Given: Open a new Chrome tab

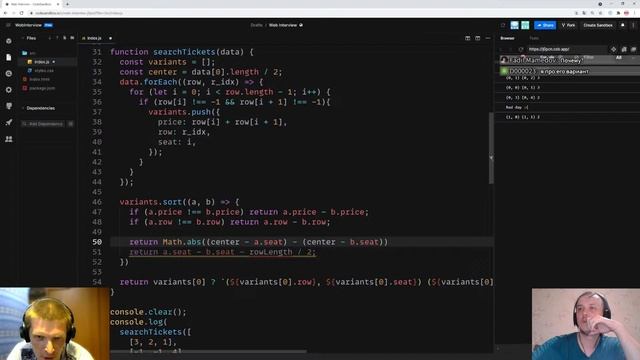Looking at the screenshot, I should (67, 4).
